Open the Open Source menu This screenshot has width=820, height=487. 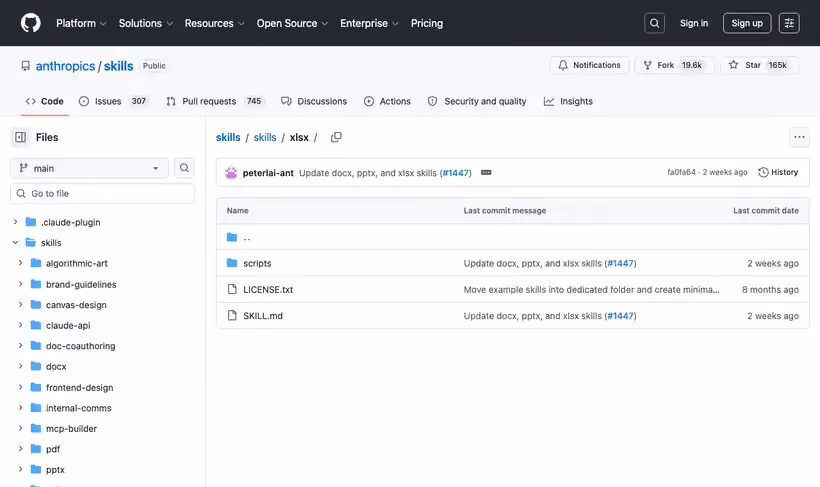click(x=292, y=23)
